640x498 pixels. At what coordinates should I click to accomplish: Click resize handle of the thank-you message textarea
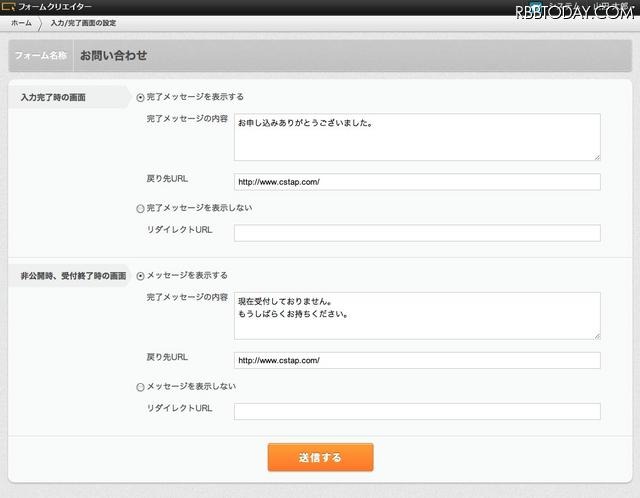pyautogui.click(x=596, y=156)
